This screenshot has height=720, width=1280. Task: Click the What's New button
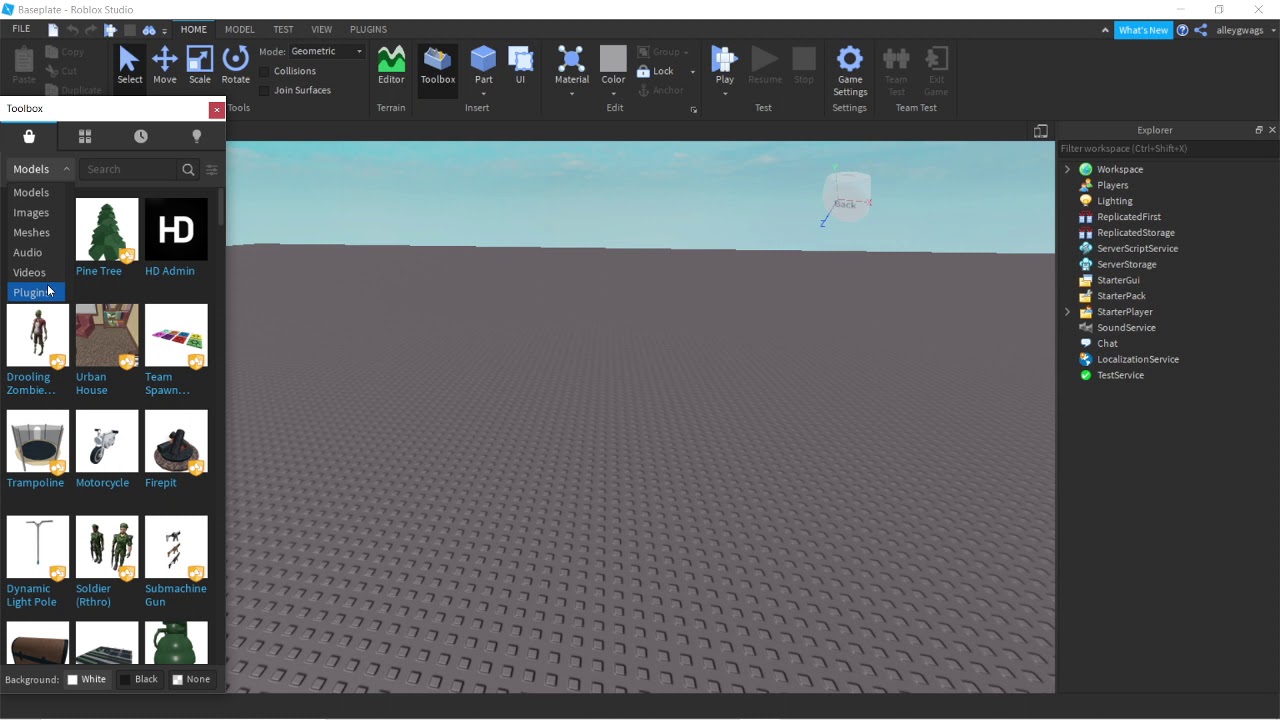[1143, 30]
